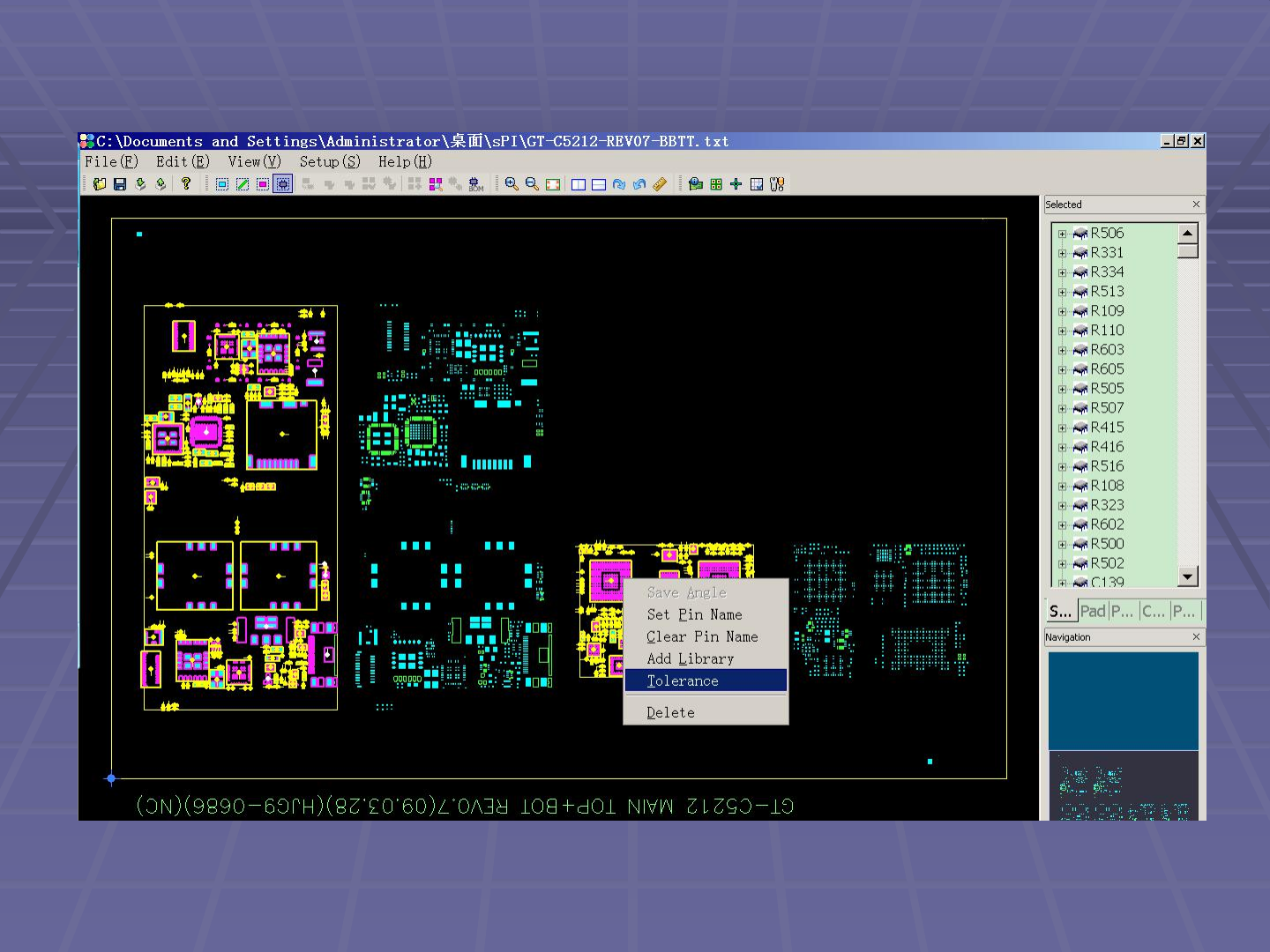The width and height of the screenshot is (1270, 952).
Task: Expand the R516 tree node
Action: (1062, 466)
